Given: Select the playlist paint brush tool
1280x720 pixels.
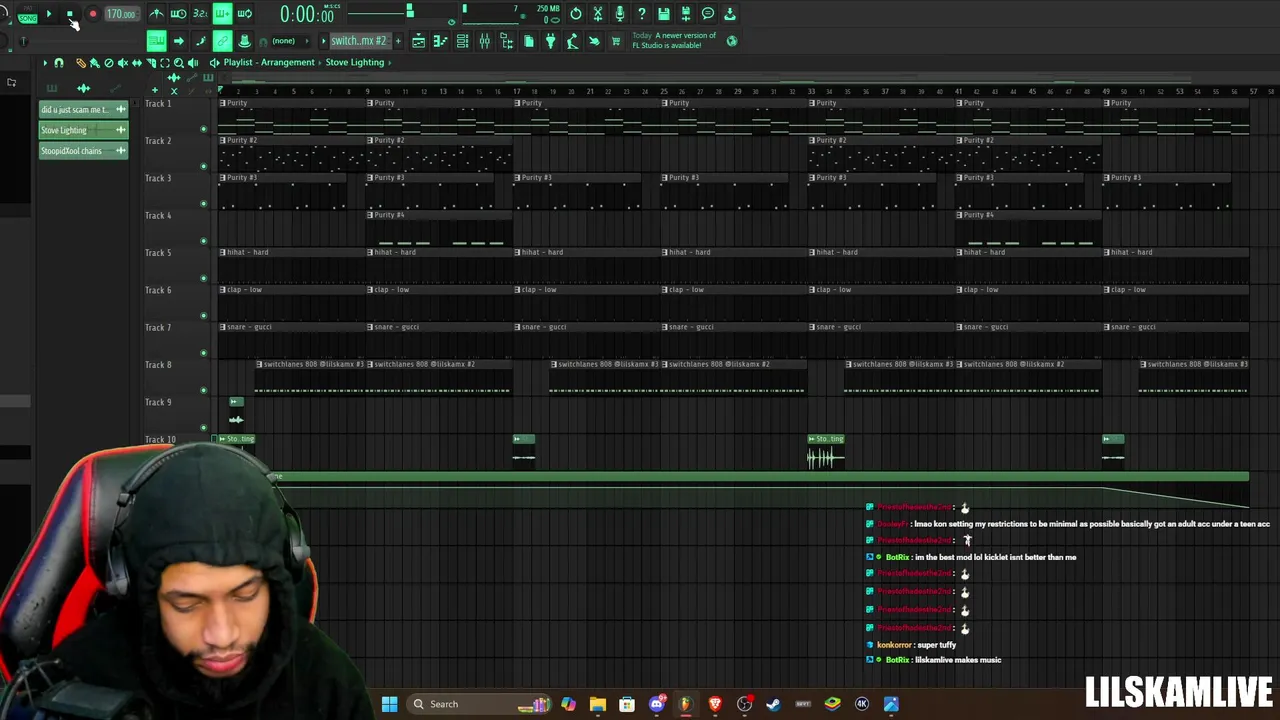Looking at the screenshot, I should coord(95,63).
